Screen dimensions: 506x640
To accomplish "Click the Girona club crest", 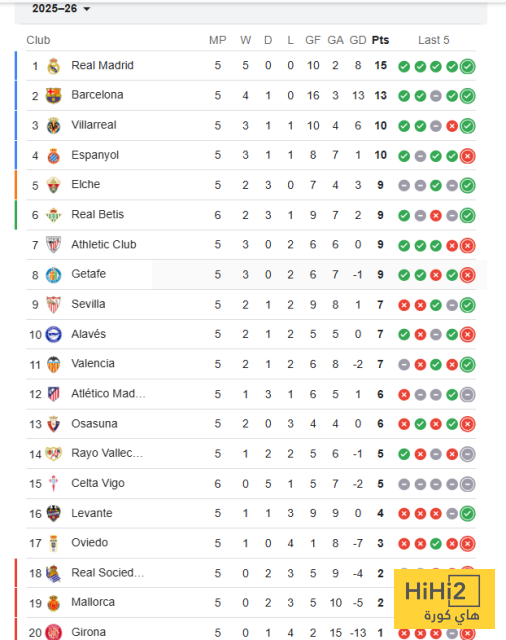I will pos(53,632).
